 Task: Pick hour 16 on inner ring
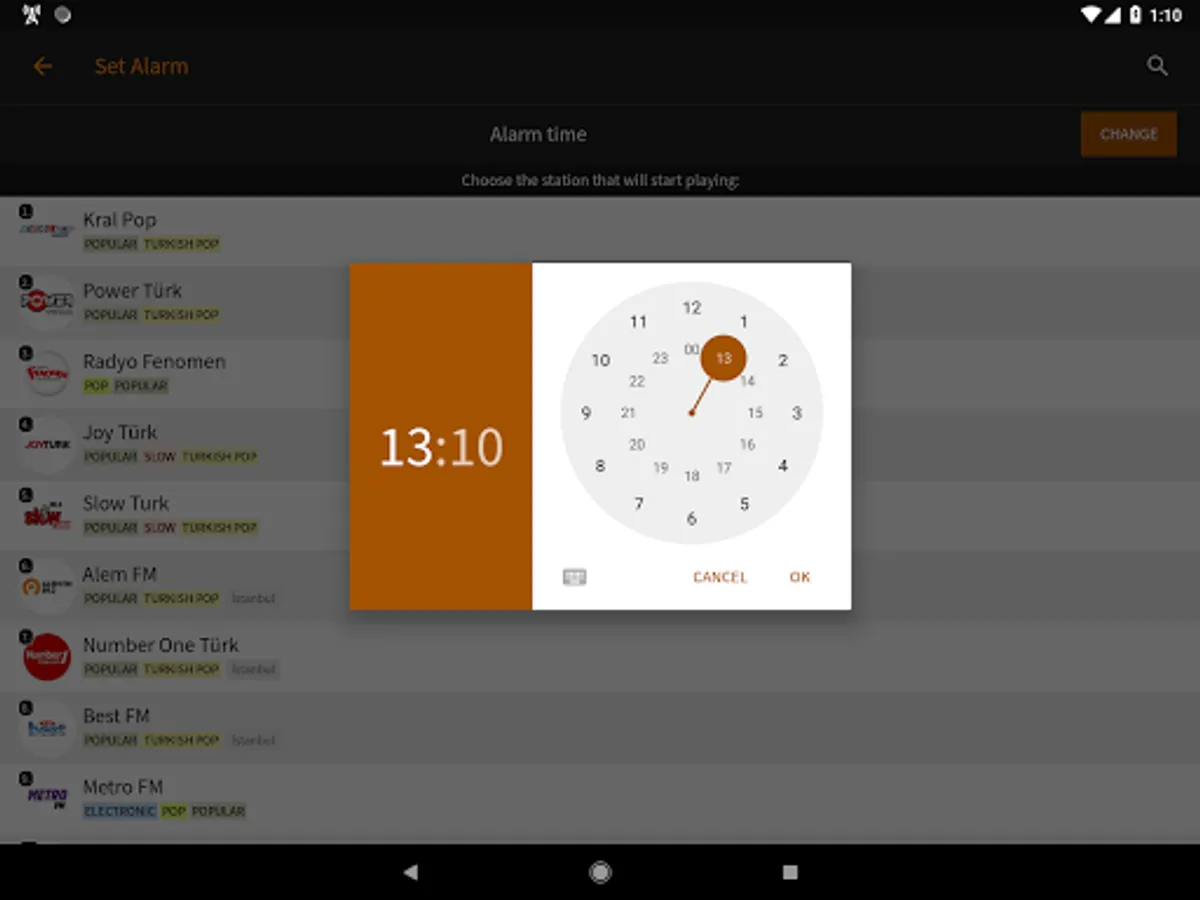(747, 444)
